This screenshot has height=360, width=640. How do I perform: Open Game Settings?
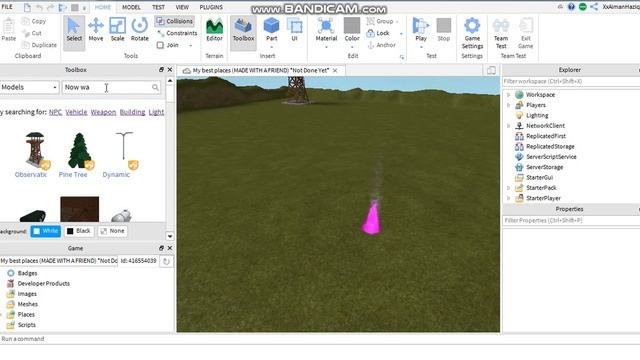coord(472,33)
